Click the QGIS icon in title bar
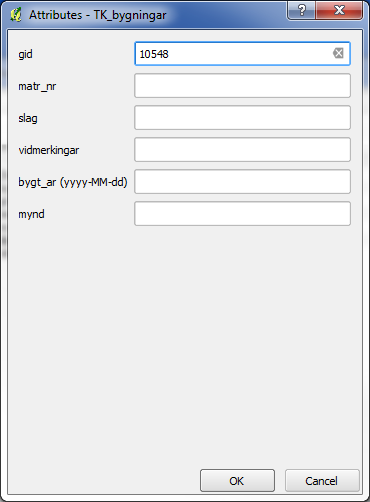 tap(15, 15)
